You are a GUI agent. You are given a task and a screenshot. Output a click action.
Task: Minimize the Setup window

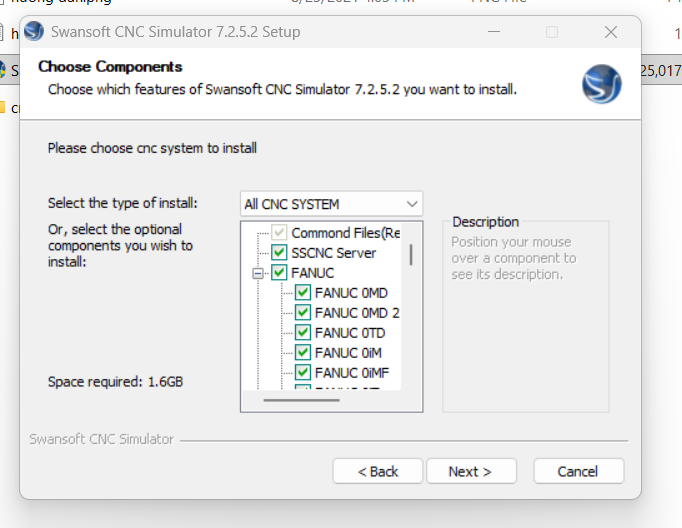click(492, 32)
